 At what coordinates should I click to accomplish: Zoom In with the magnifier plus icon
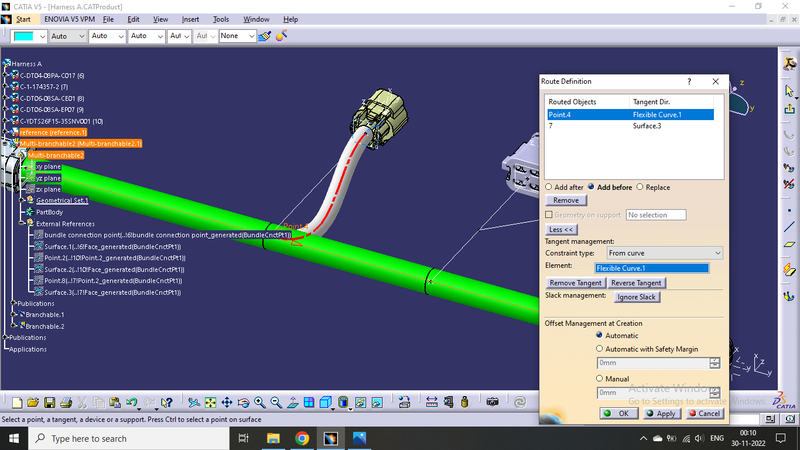click(x=260, y=403)
